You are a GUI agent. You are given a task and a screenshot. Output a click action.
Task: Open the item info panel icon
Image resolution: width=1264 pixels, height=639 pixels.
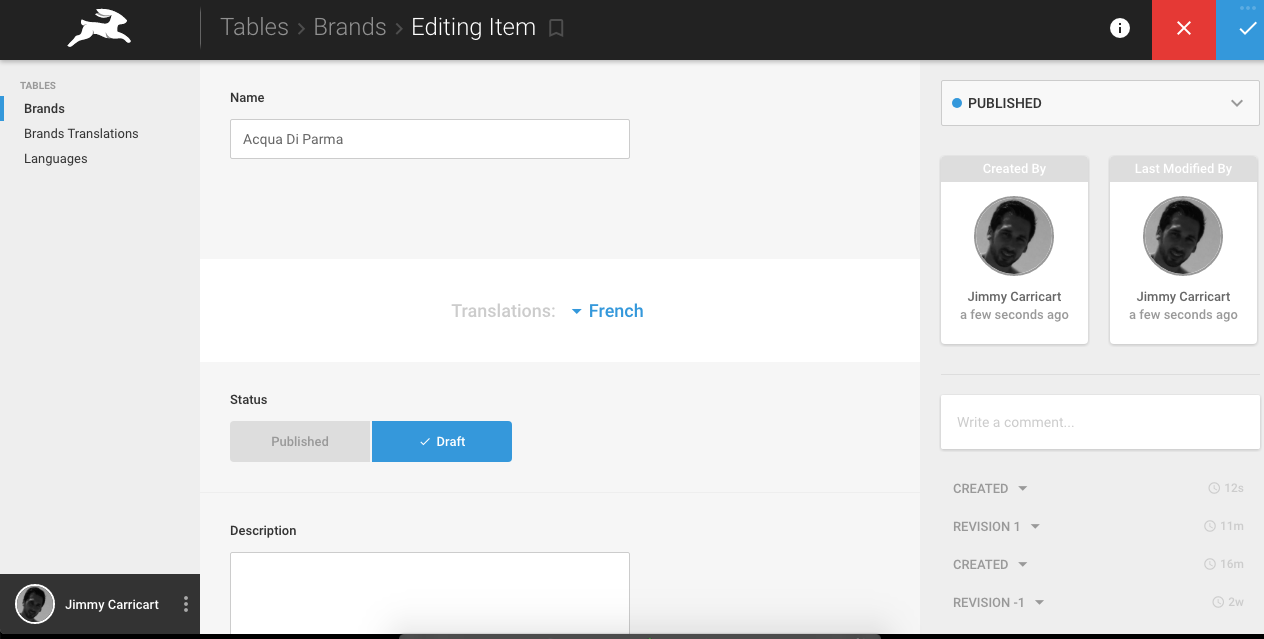(1120, 28)
